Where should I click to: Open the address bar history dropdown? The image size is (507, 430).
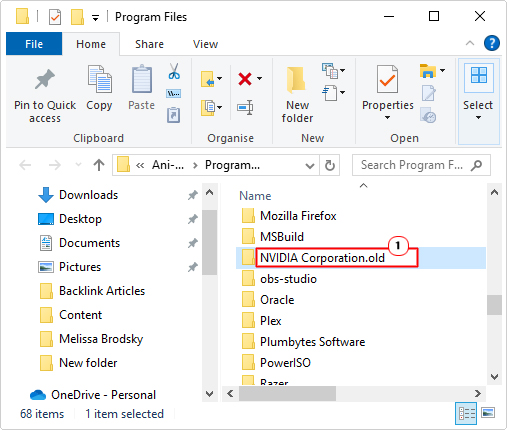(310, 165)
